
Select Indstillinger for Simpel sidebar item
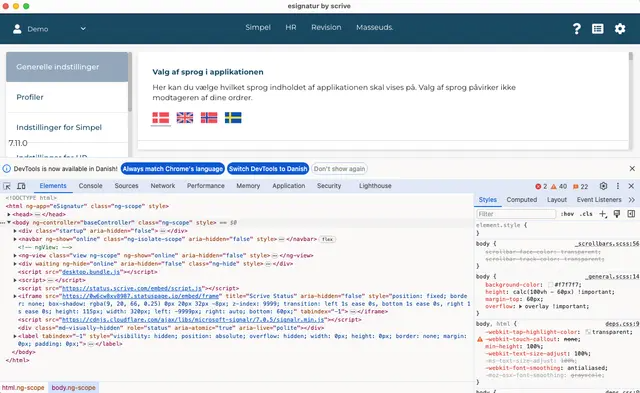(67, 127)
